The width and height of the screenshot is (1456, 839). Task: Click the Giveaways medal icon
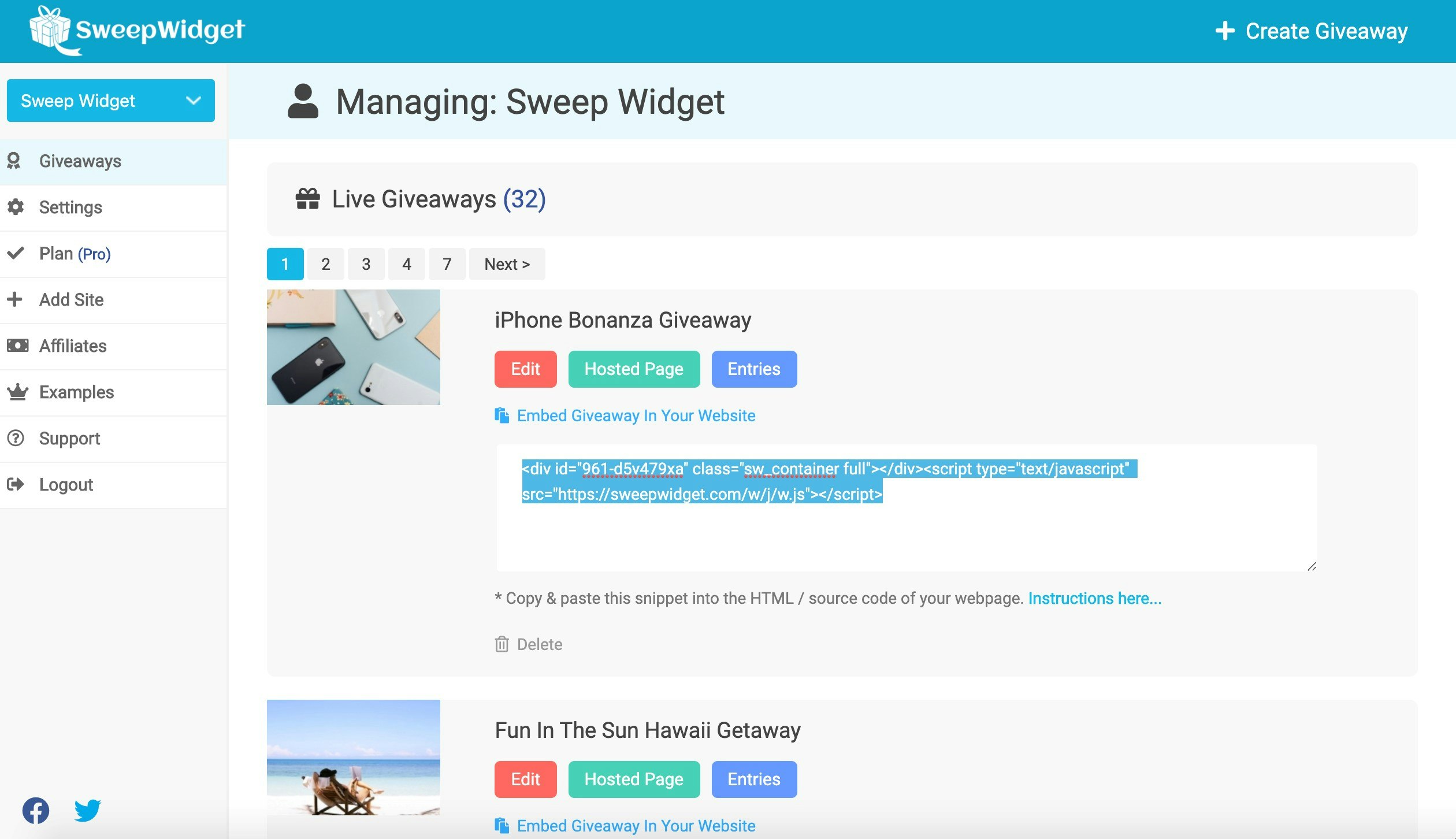coord(16,161)
